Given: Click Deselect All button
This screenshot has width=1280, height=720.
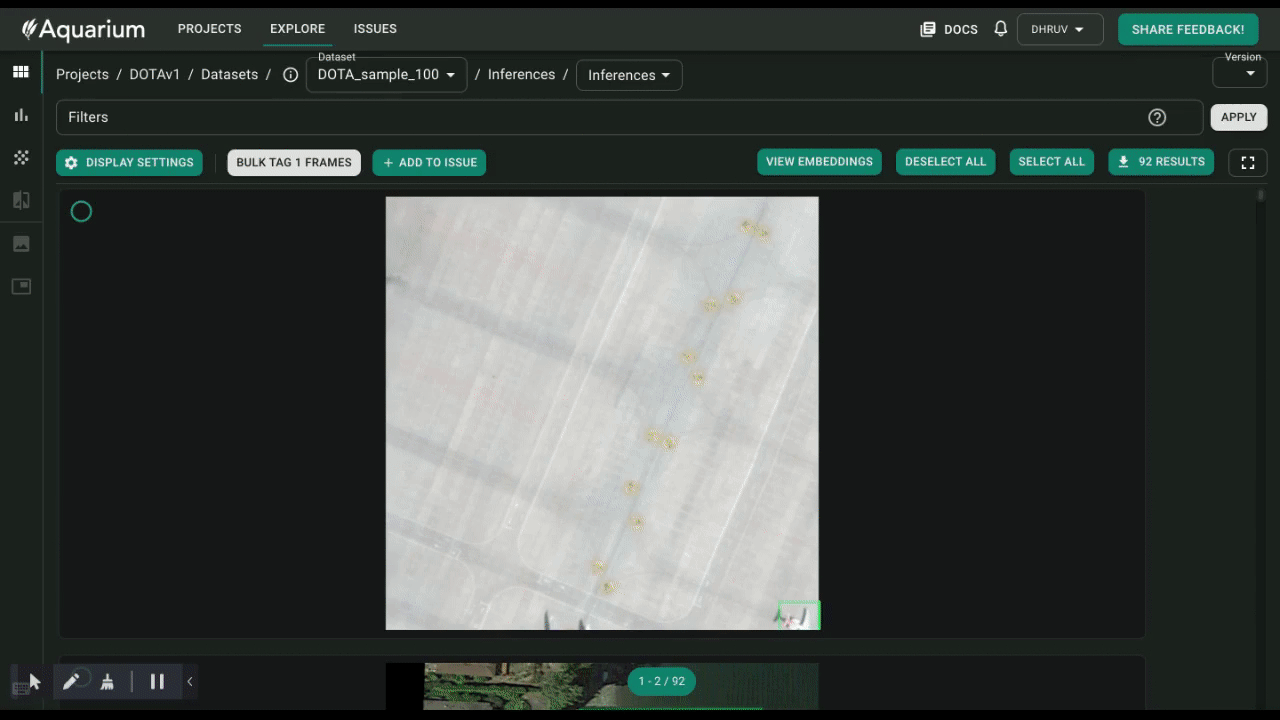Looking at the screenshot, I should pyautogui.click(x=945, y=162).
